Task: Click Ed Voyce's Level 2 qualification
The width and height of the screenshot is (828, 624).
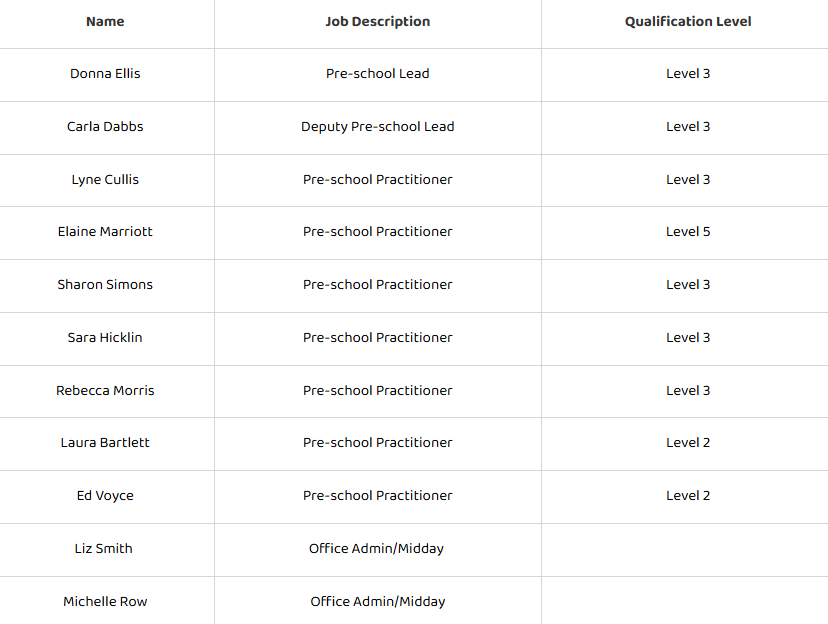Action: 688,496
